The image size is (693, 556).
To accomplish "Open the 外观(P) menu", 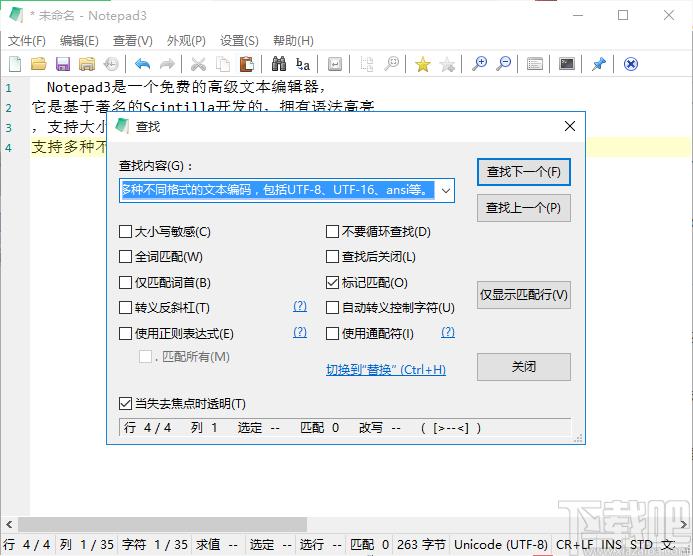I will pyautogui.click(x=186, y=41).
